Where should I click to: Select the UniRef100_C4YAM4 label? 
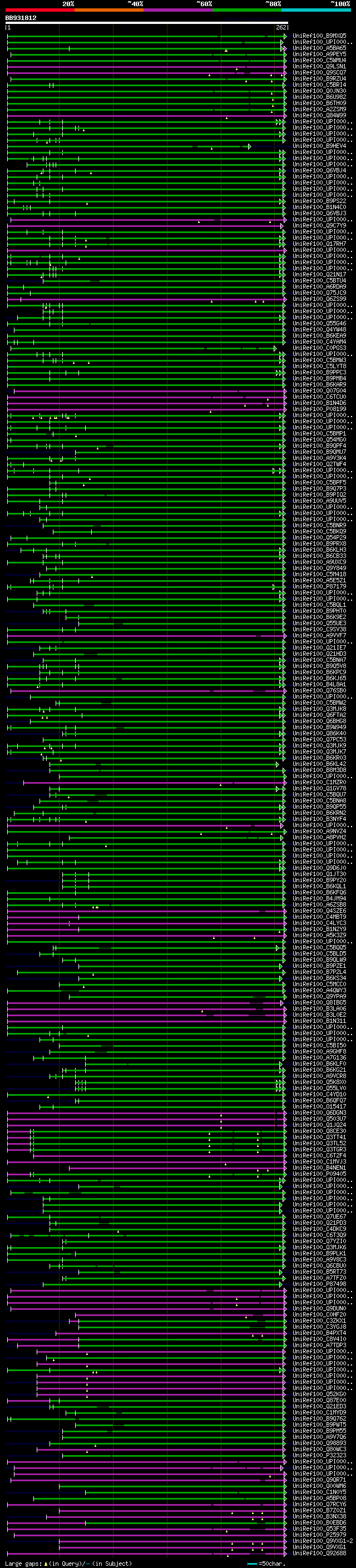[319, 342]
